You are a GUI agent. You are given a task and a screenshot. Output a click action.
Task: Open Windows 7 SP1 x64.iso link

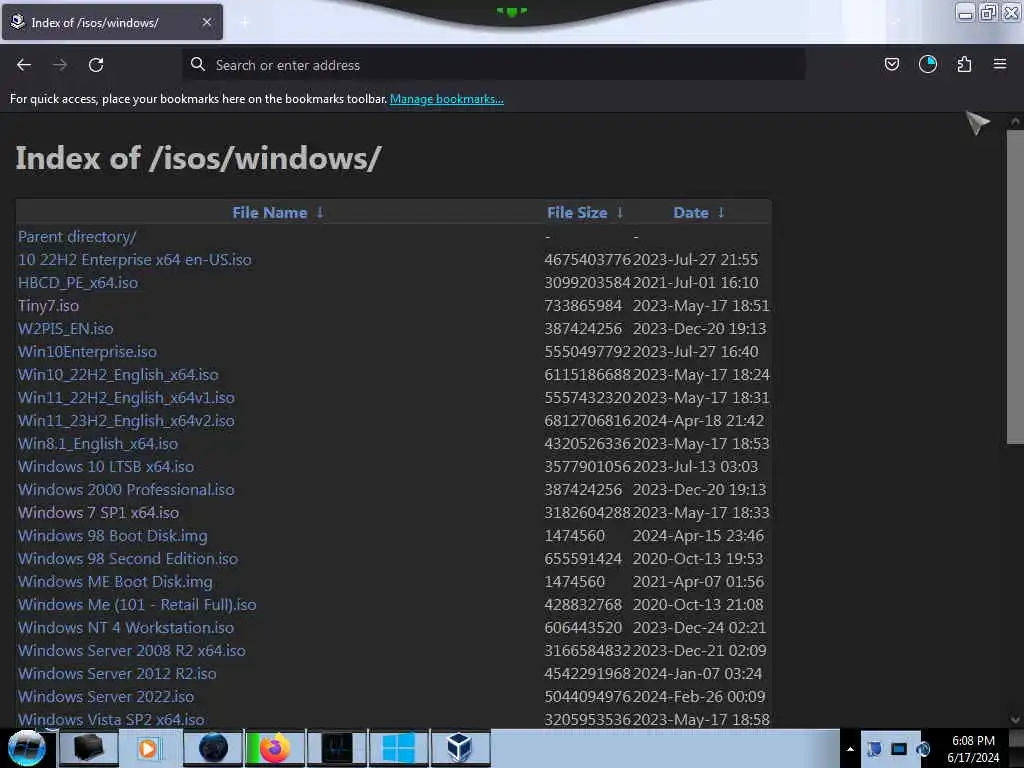point(99,513)
